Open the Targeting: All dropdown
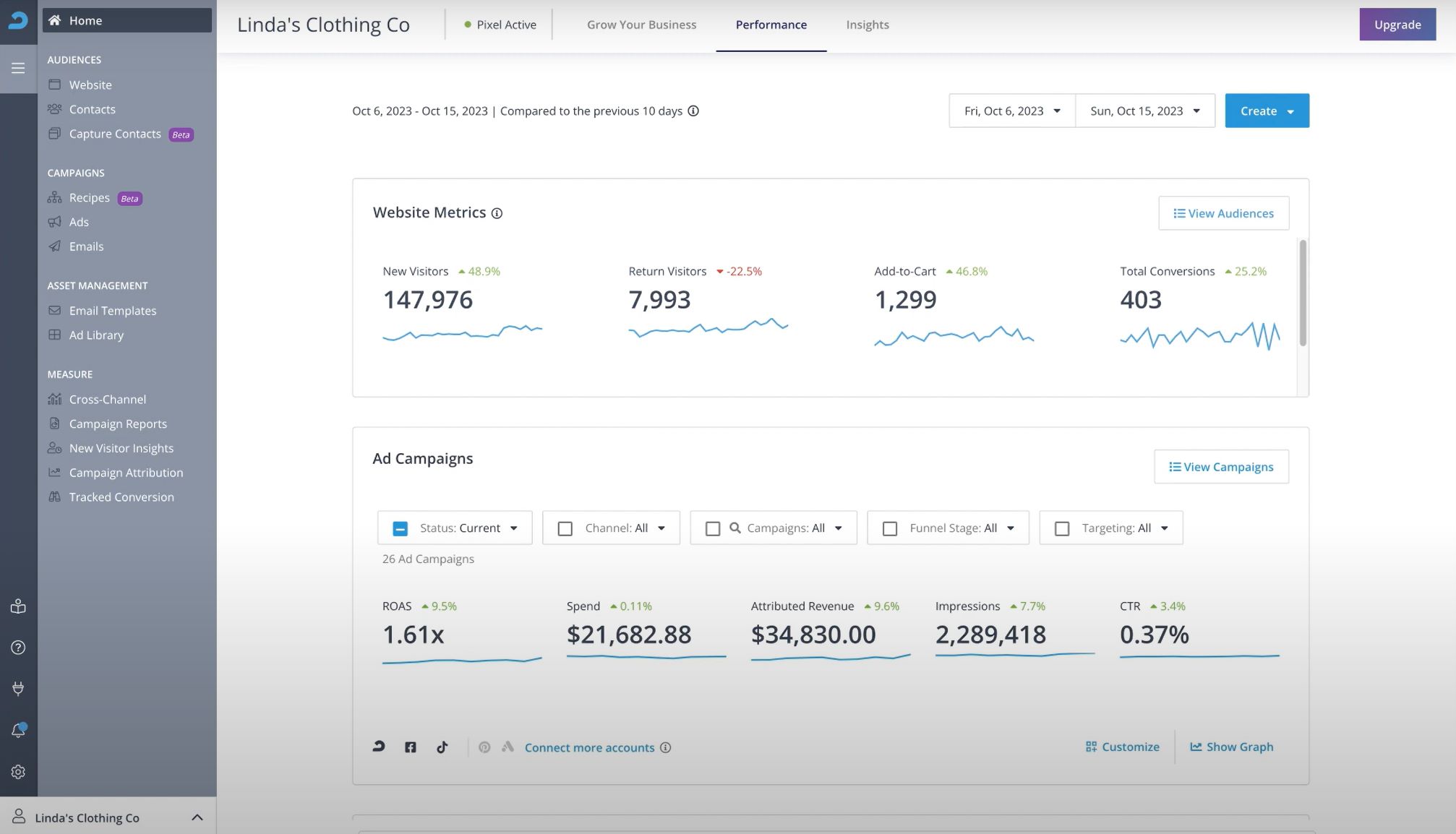1456x834 pixels. pyautogui.click(x=1164, y=528)
